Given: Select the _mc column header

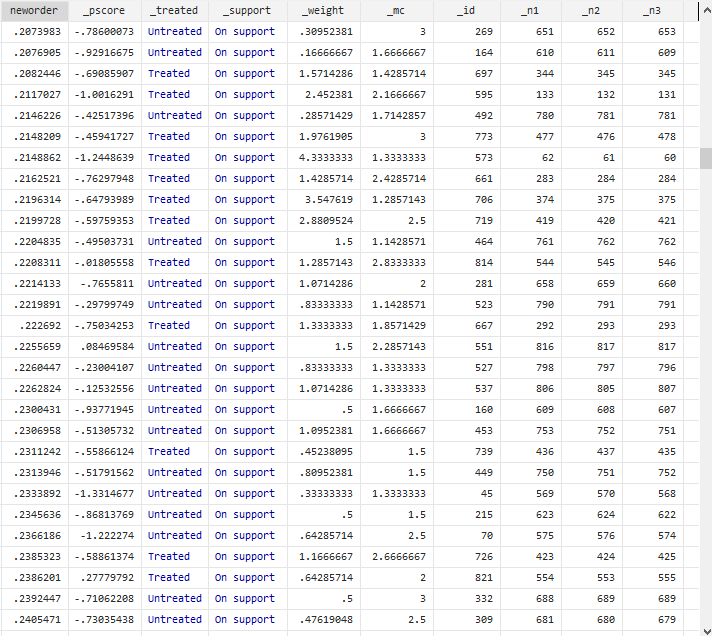Looking at the screenshot, I should (397, 10).
